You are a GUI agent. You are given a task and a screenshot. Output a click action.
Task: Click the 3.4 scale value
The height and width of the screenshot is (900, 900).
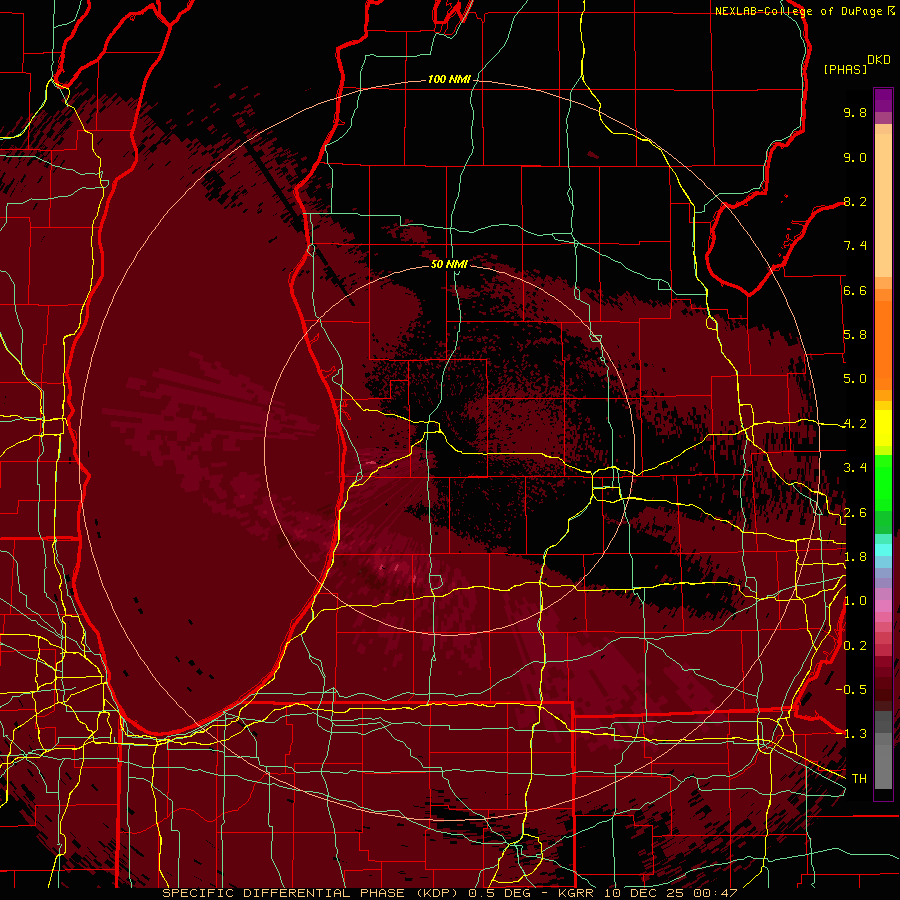click(x=855, y=468)
